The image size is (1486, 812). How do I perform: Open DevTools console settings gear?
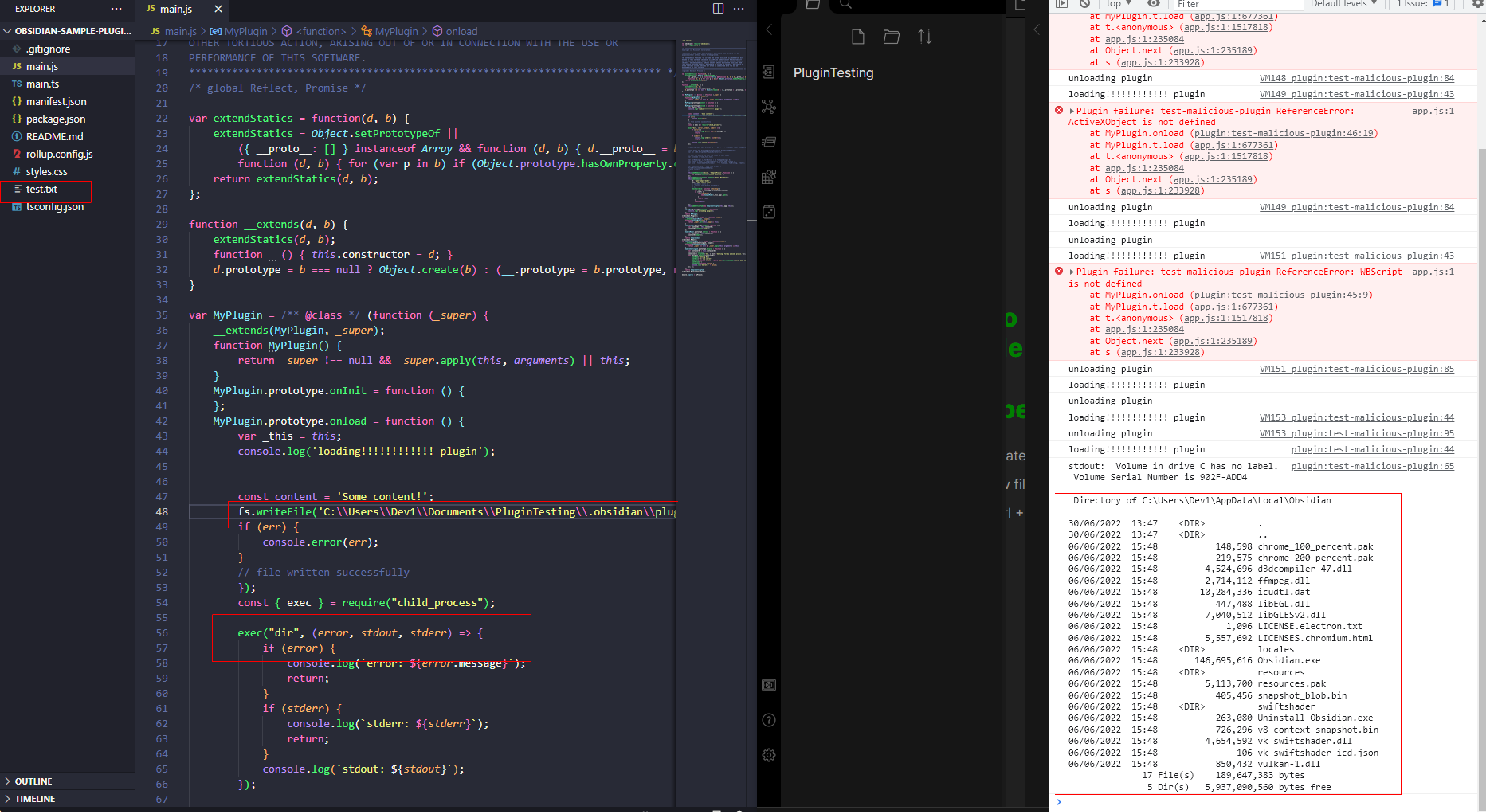(1477, 4)
